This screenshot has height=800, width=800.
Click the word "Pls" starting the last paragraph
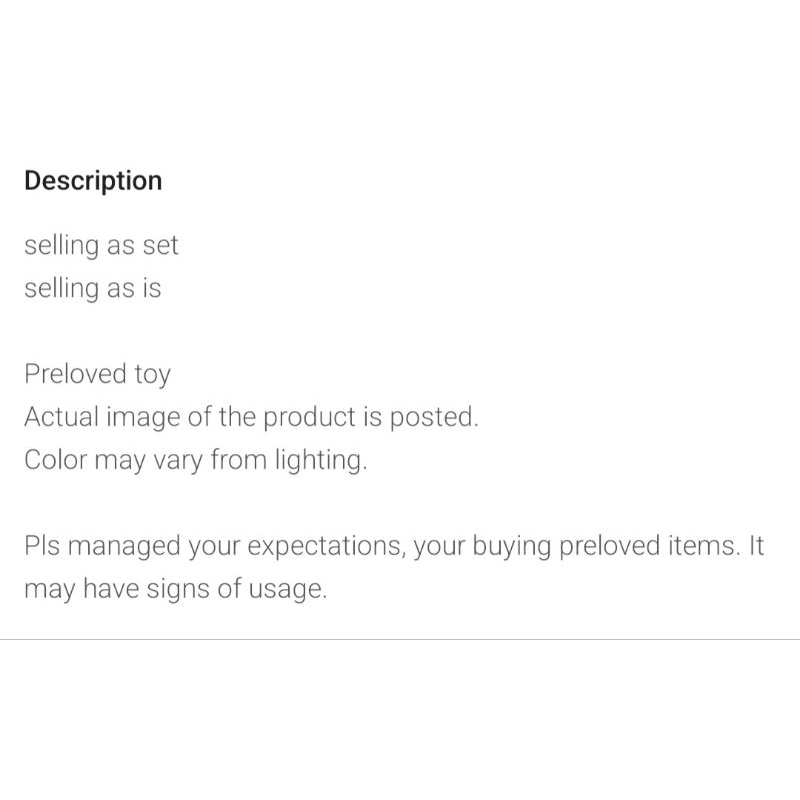pyautogui.click(x=42, y=547)
